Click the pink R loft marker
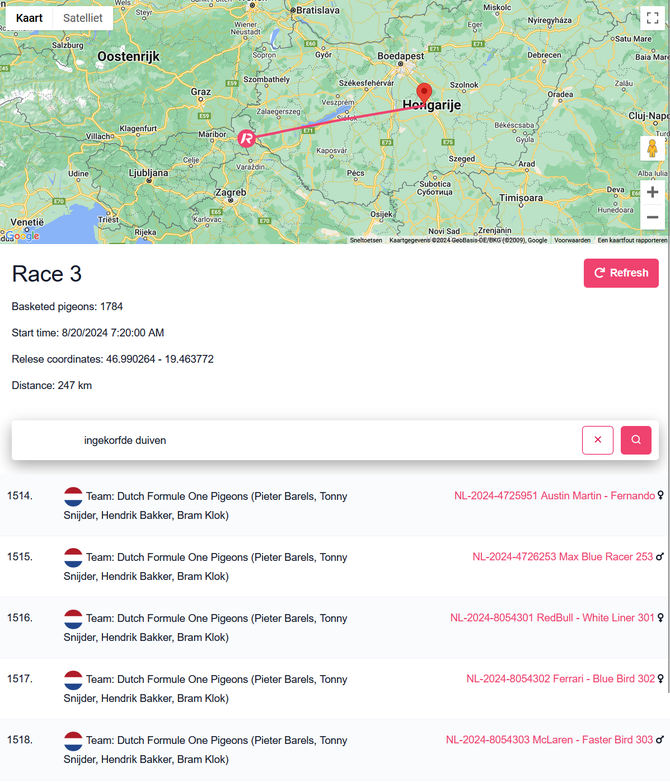The height and width of the screenshot is (782, 670). click(x=246, y=138)
